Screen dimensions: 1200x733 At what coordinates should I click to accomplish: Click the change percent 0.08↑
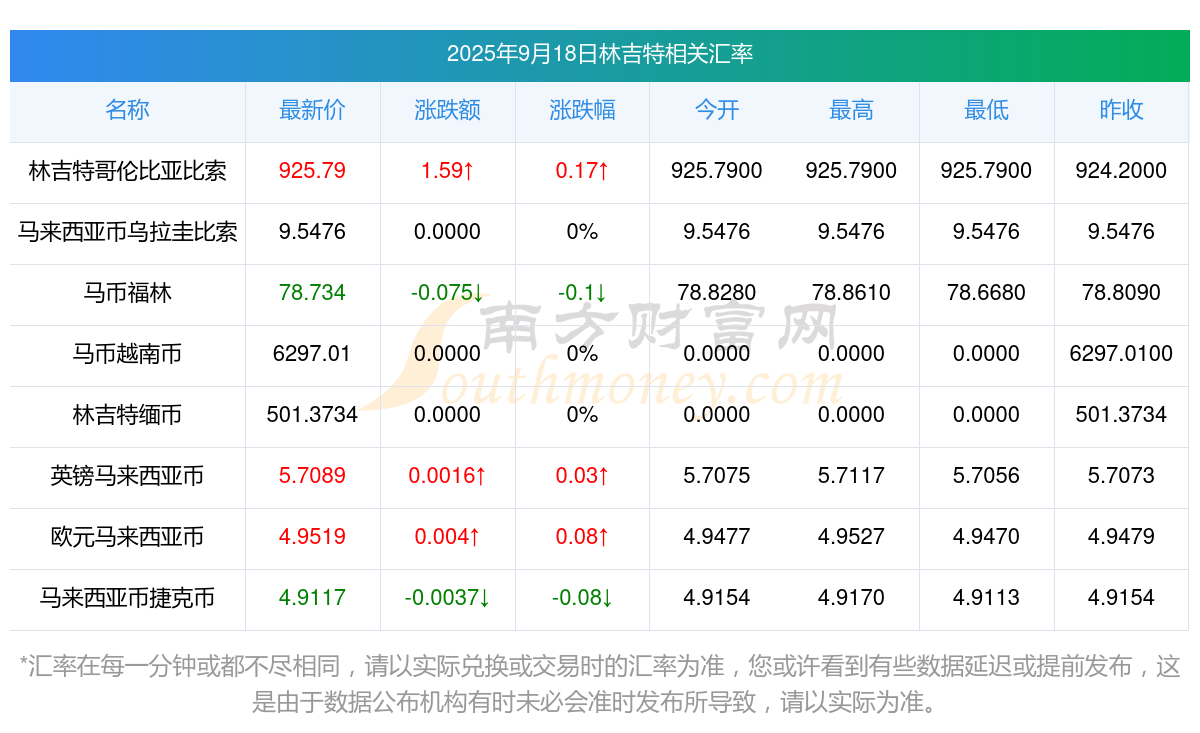click(x=582, y=537)
